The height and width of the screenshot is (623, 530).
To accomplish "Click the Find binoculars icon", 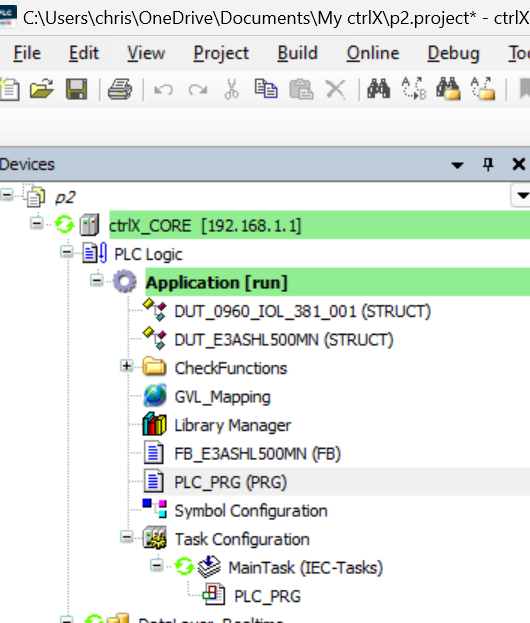I will point(378,89).
